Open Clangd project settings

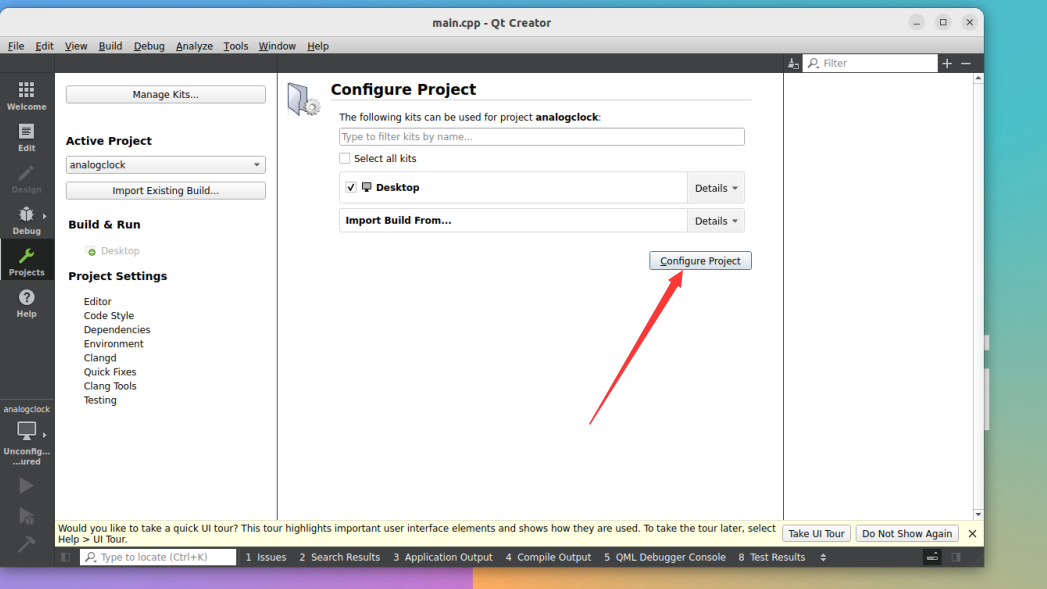[100, 358]
